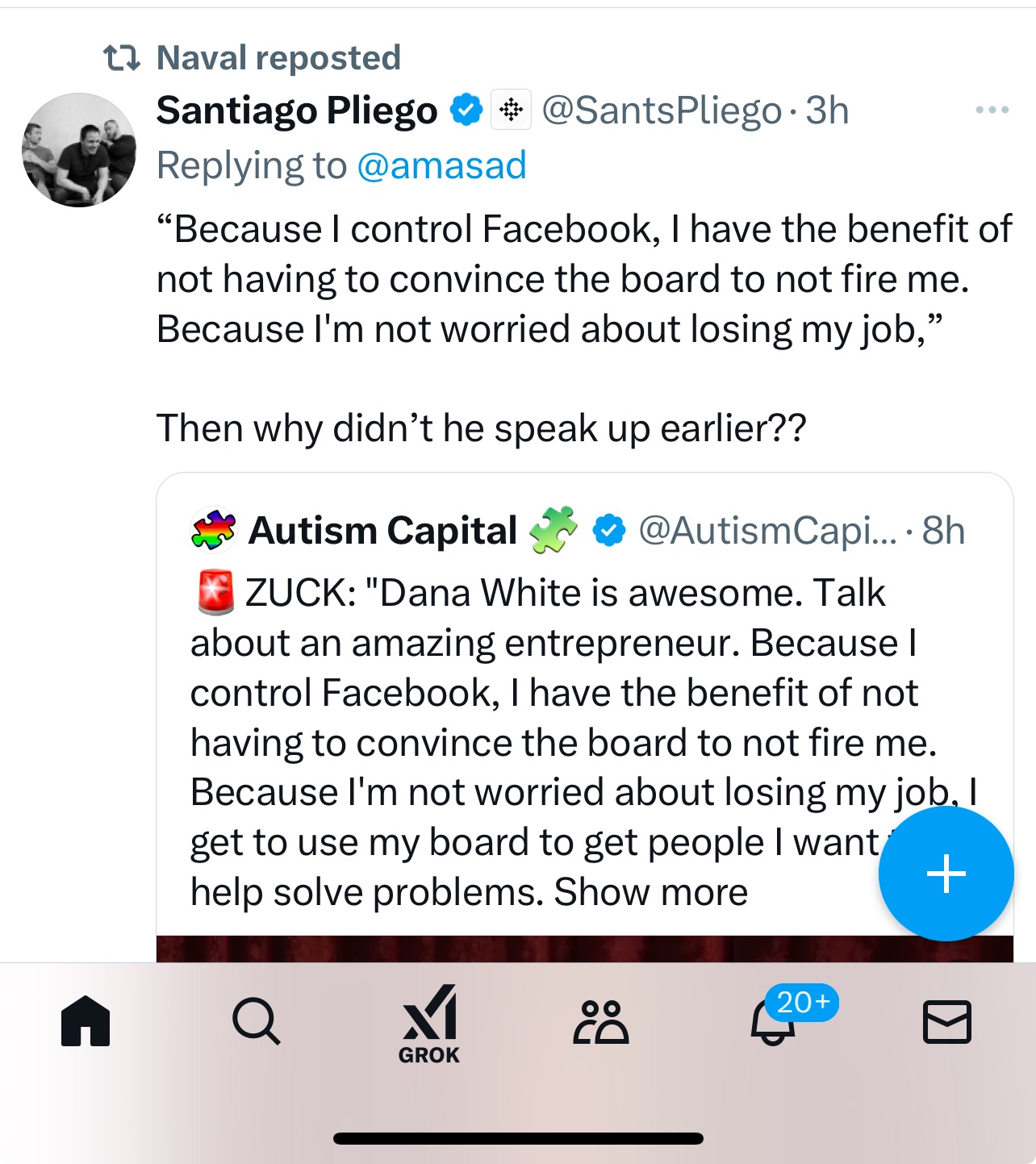Screen dimensions: 1036x1164
Task: Tap Autism Capital's rainbow puzzle avatar
Action: tap(213, 530)
